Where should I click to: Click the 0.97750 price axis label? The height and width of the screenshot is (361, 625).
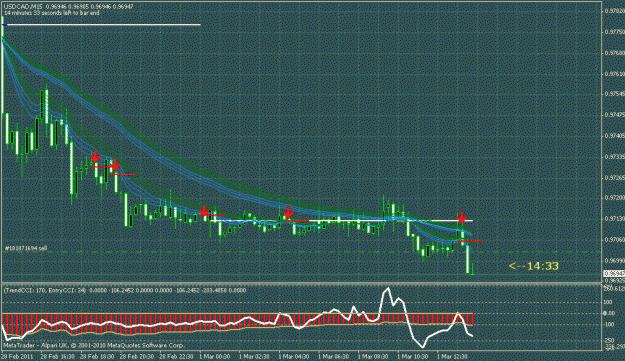coord(614,32)
